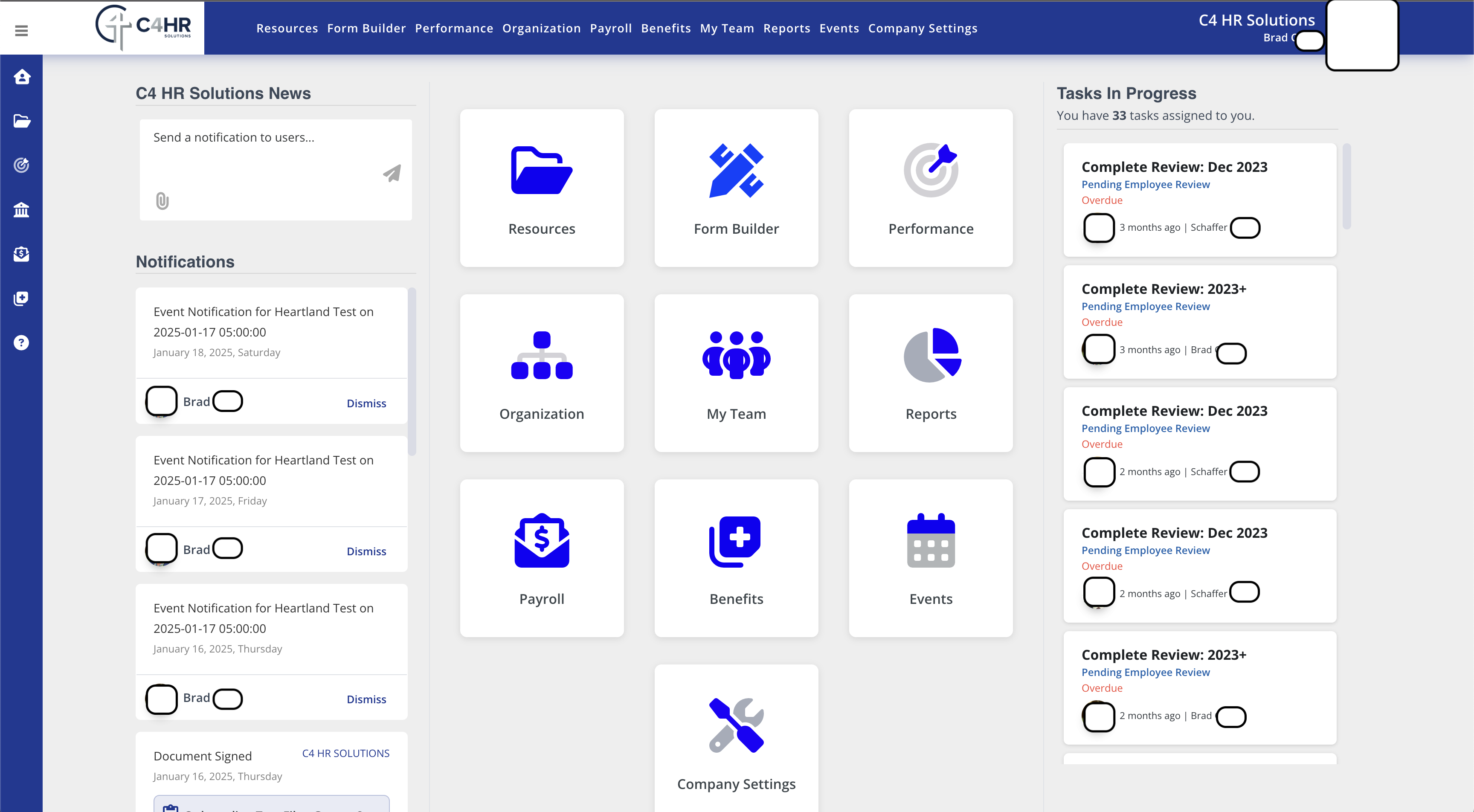Click the Tasks In Progress scrollbar
This screenshot has height=812, width=1474.
[1346, 186]
